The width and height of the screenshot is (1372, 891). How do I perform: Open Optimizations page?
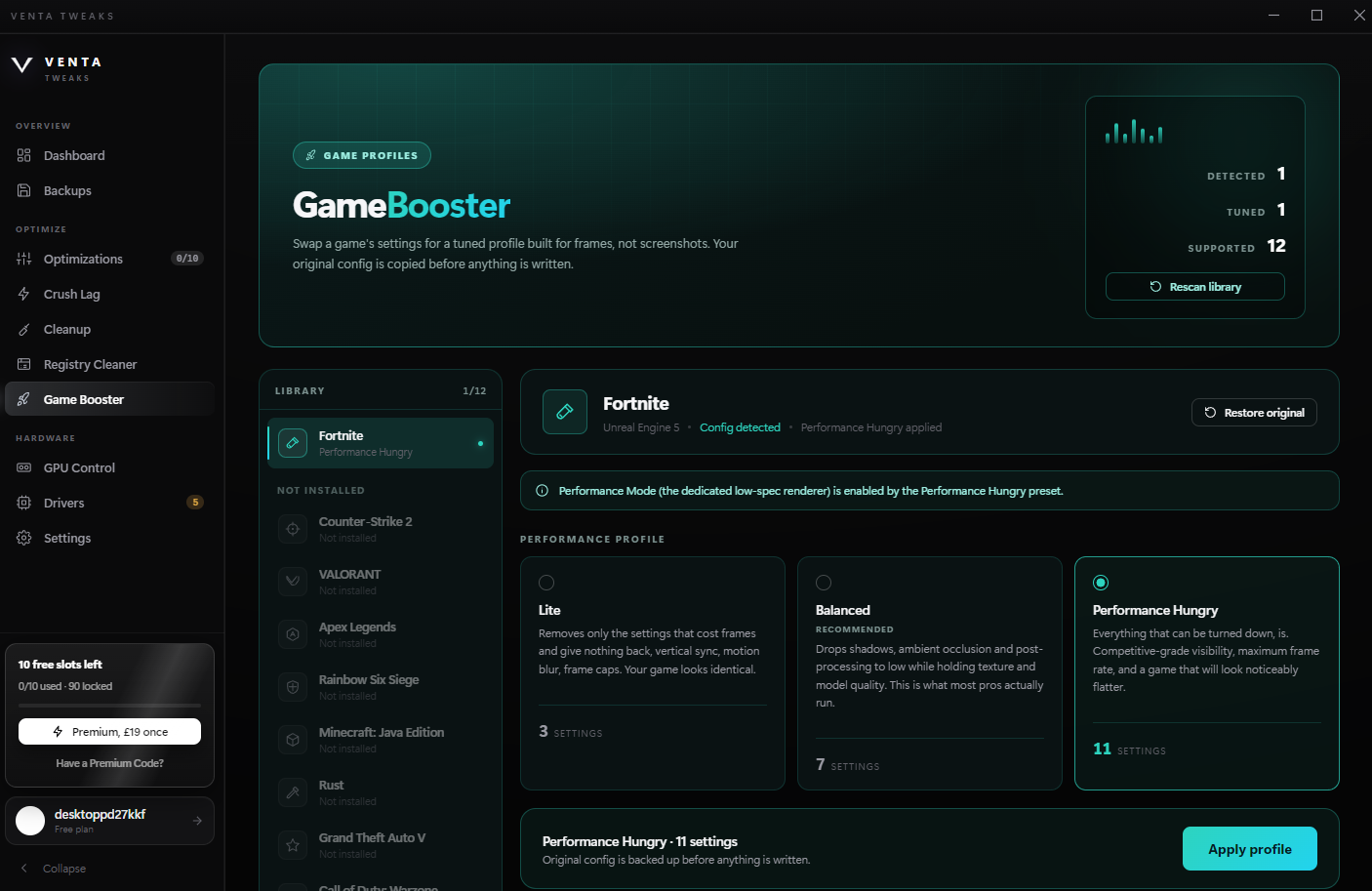[109, 259]
